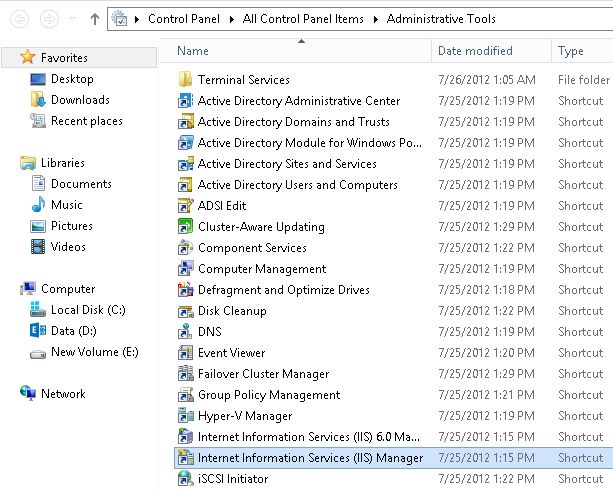The height and width of the screenshot is (490, 613).
Task: Select the Component Services icon
Action: point(185,248)
